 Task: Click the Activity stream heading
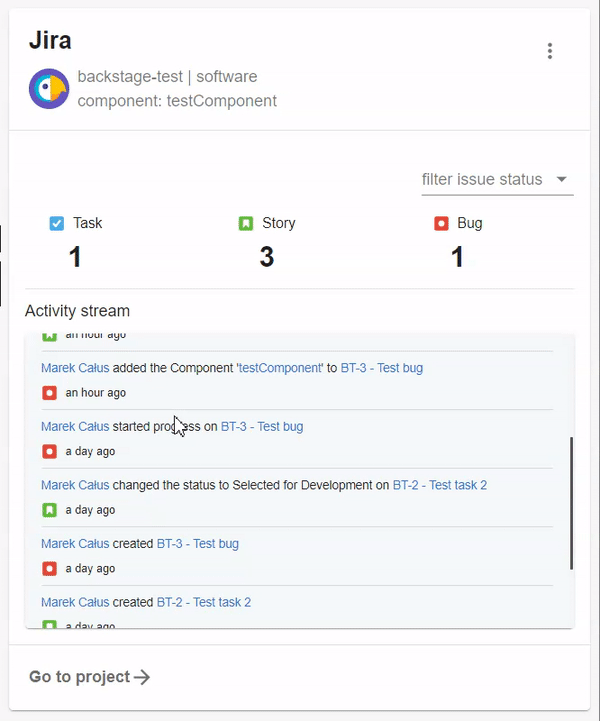77,311
